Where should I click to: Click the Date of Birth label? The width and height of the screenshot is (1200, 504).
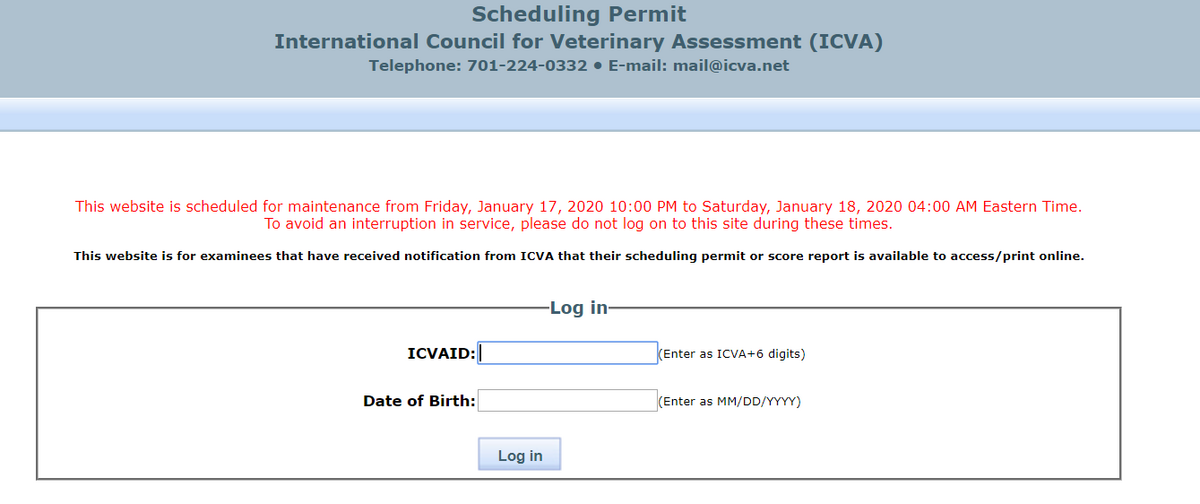419,401
